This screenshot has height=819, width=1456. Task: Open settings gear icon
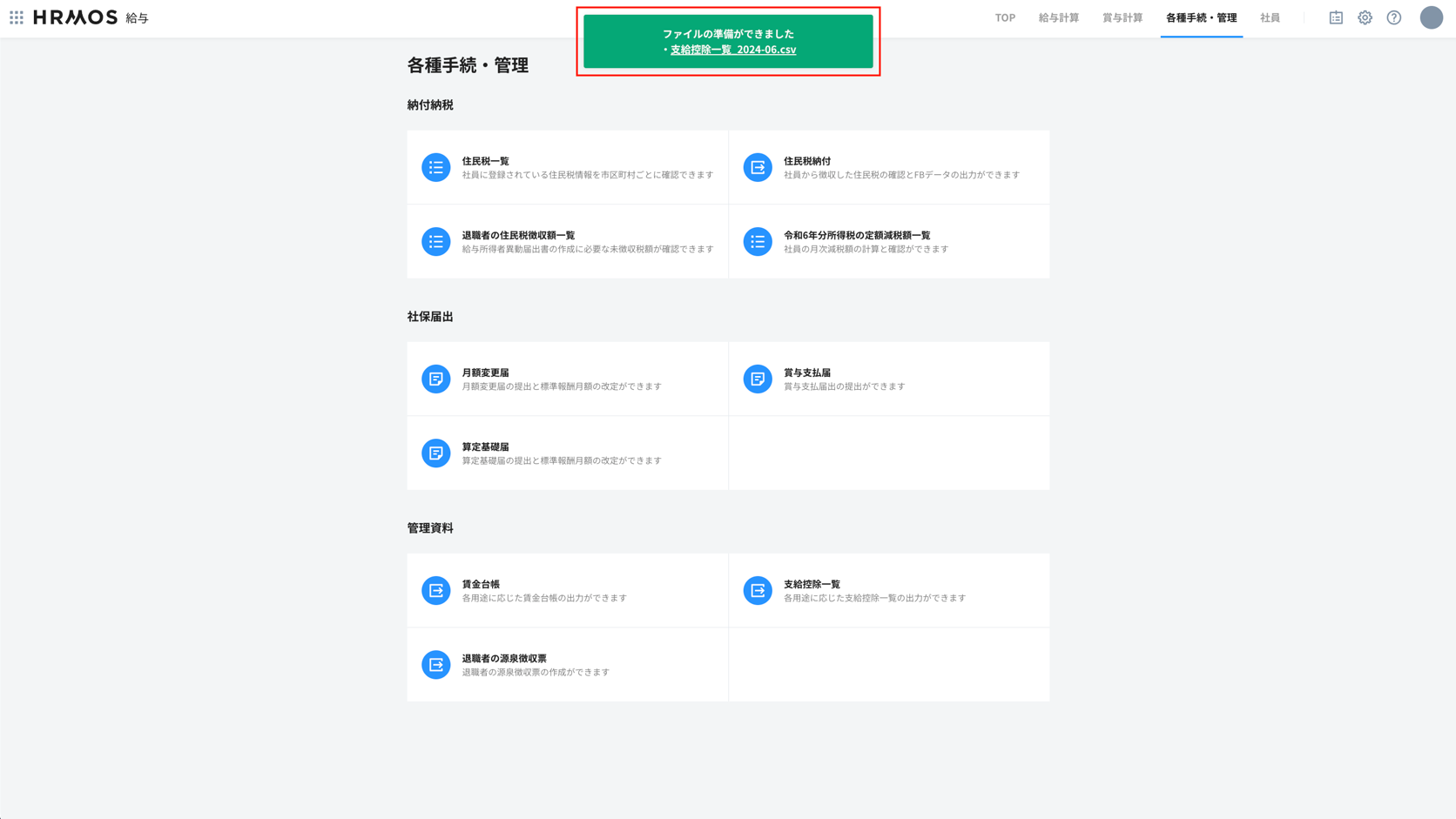tap(1365, 17)
